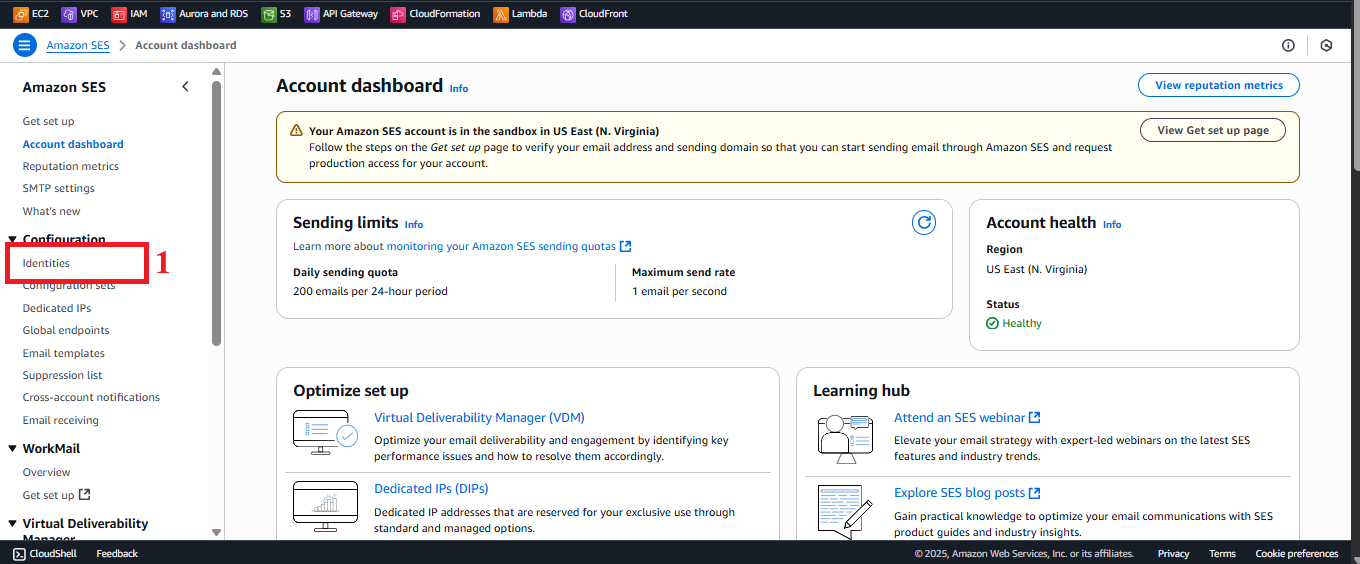The width and height of the screenshot is (1360, 564).
Task: Click the 'US East (N. Virginia)' region value
Action: (1036, 269)
